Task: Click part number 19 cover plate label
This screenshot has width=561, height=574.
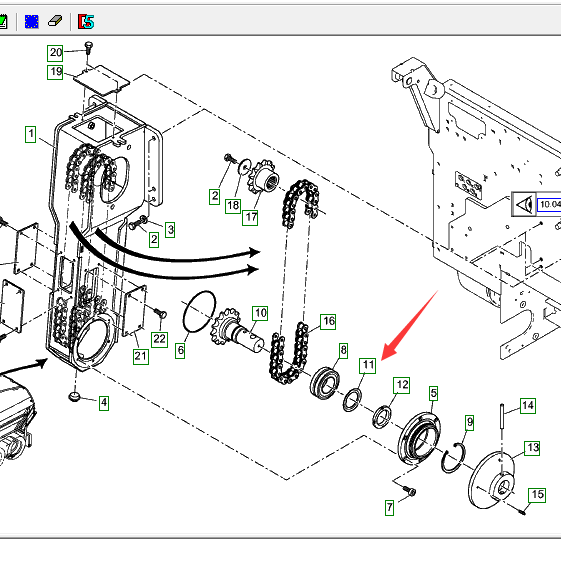Action: pos(55,72)
